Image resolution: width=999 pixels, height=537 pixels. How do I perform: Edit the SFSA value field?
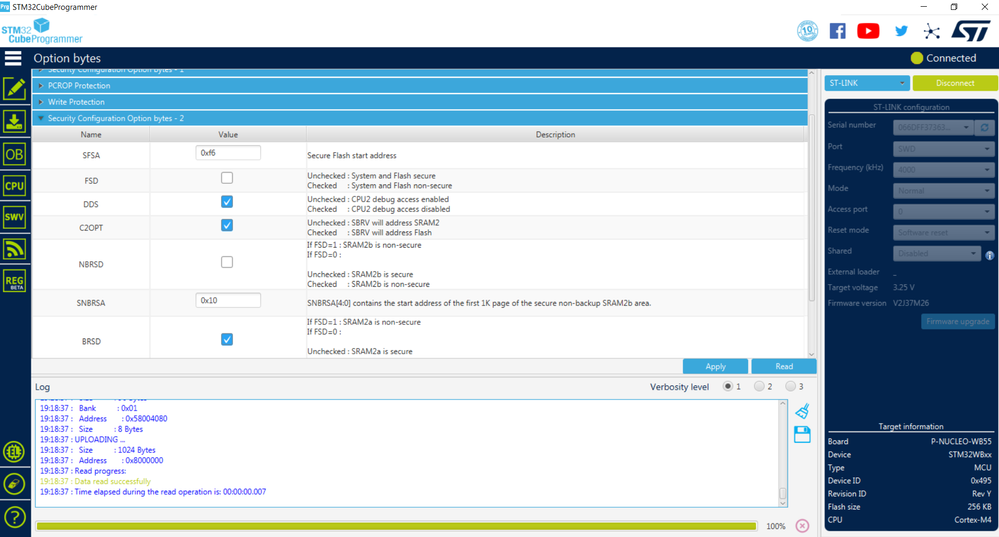[x=227, y=153]
